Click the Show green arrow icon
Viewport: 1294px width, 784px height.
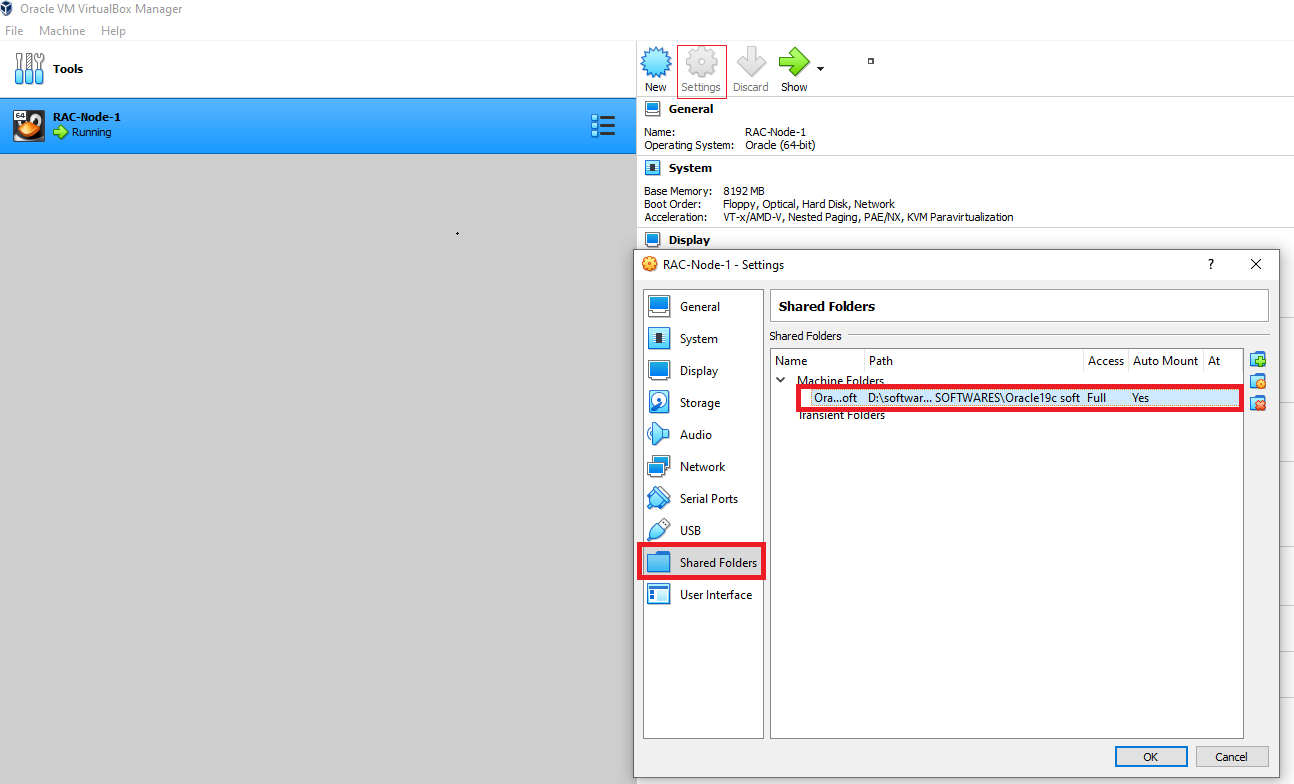pyautogui.click(x=794, y=62)
